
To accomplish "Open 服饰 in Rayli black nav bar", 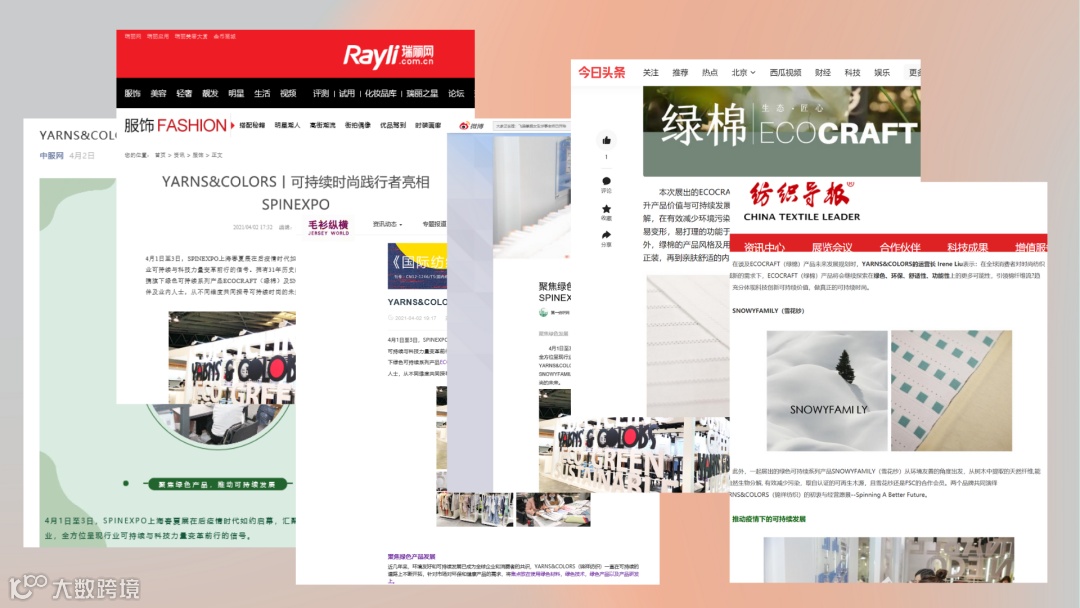I will (x=132, y=93).
